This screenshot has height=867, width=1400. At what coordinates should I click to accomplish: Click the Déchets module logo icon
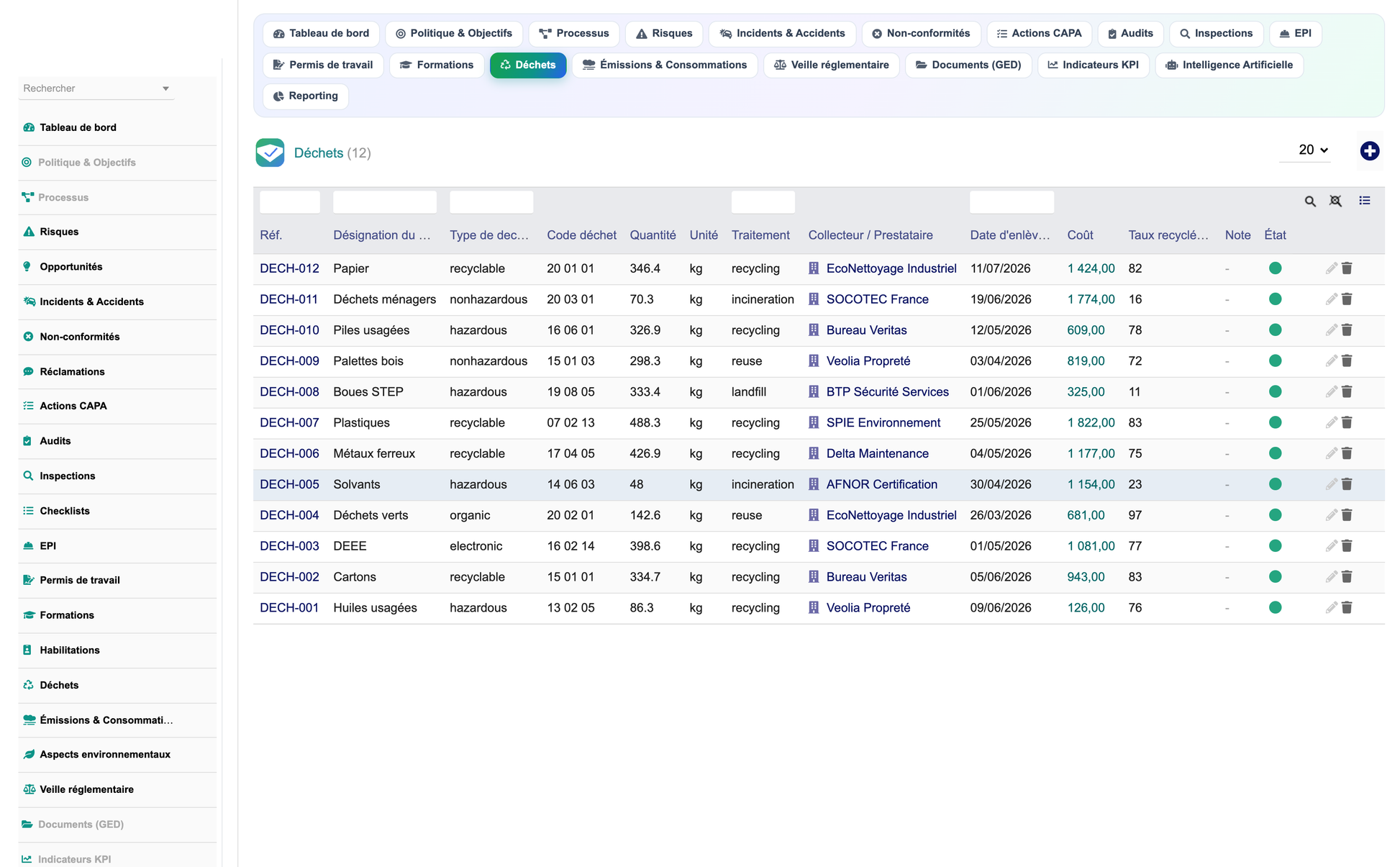click(x=270, y=153)
